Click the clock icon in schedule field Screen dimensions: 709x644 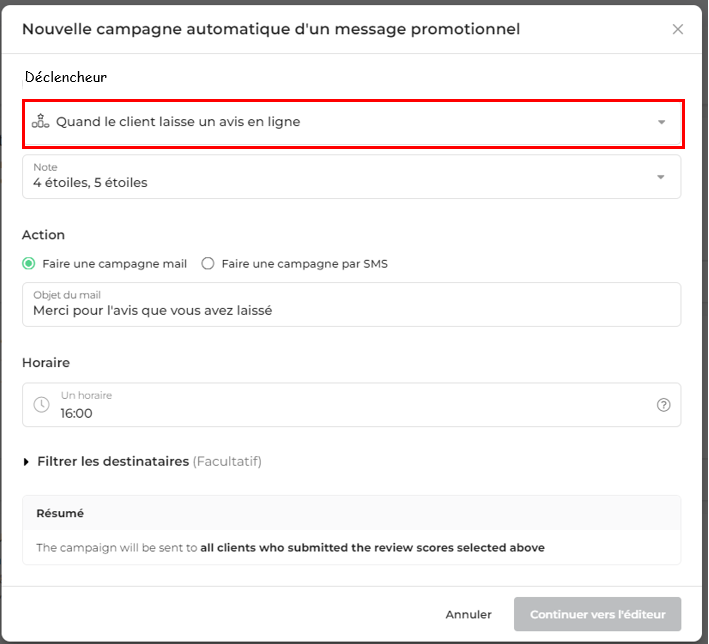coord(42,404)
